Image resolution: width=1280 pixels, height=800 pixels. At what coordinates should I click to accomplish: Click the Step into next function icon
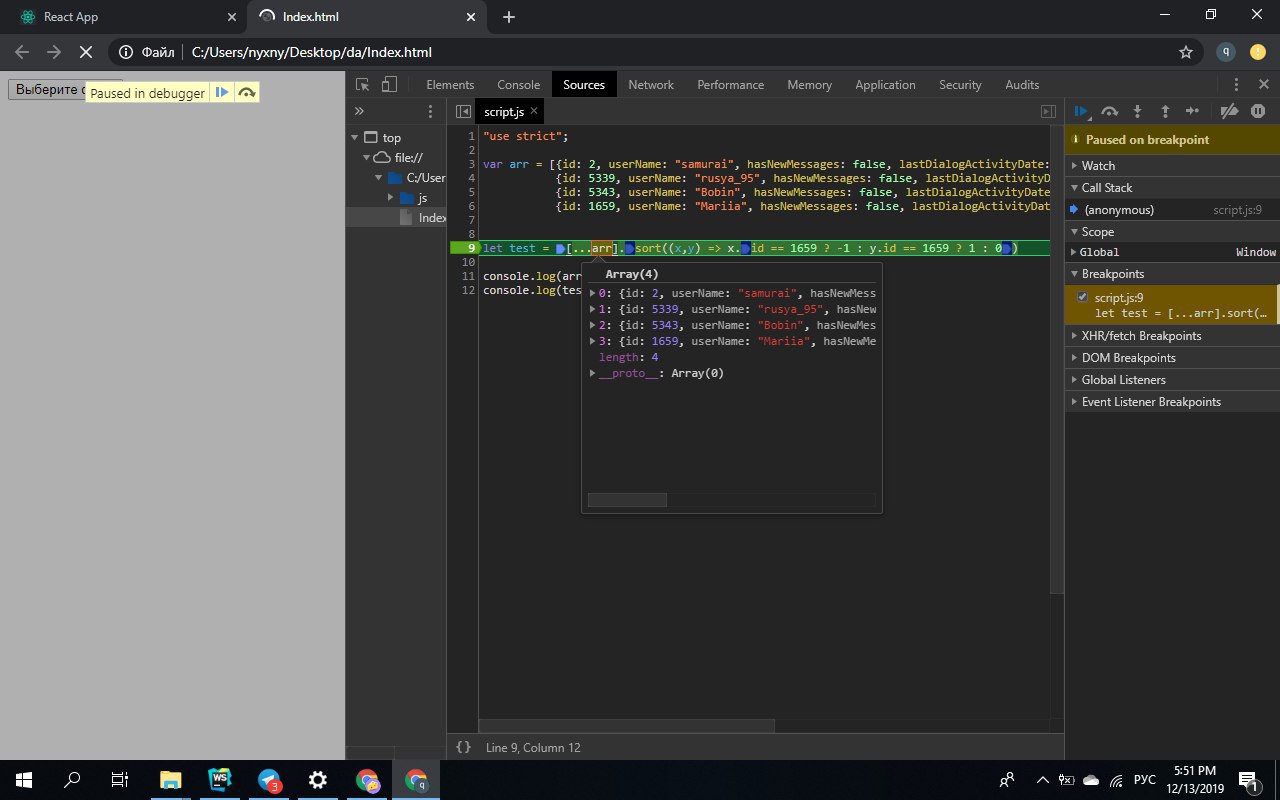tap(1137, 112)
